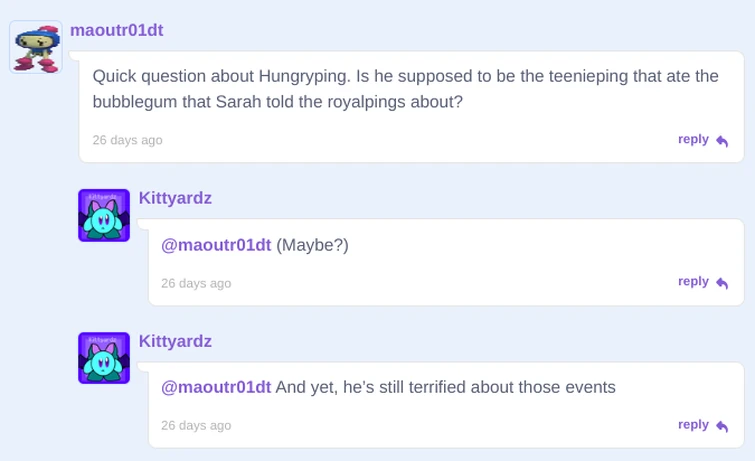Click the "26 days ago" timestamp under the Hungryping question
755x461 pixels.
[127, 140]
